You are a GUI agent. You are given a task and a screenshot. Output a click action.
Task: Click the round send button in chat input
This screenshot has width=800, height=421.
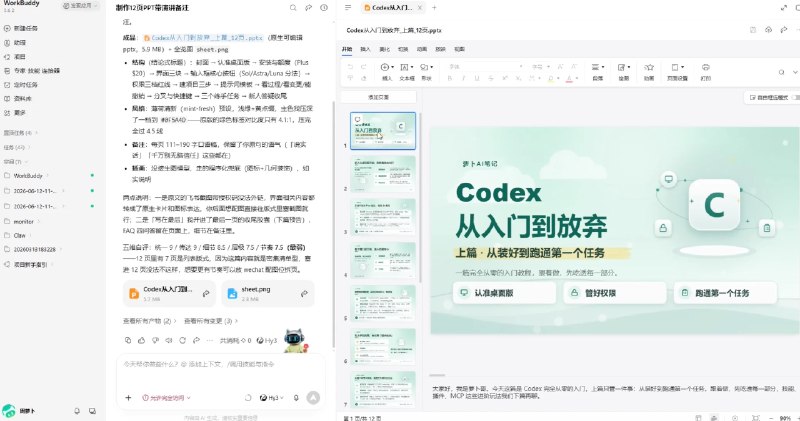[313, 398]
